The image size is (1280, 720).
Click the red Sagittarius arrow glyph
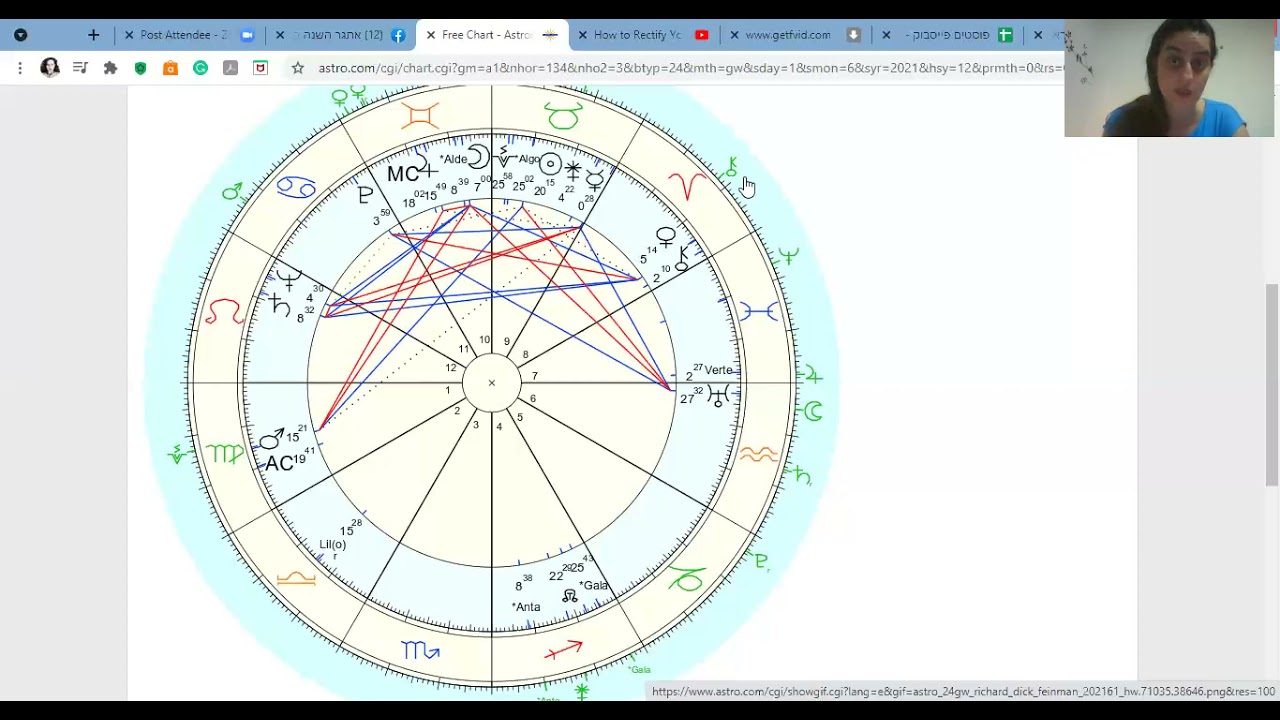coord(563,650)
